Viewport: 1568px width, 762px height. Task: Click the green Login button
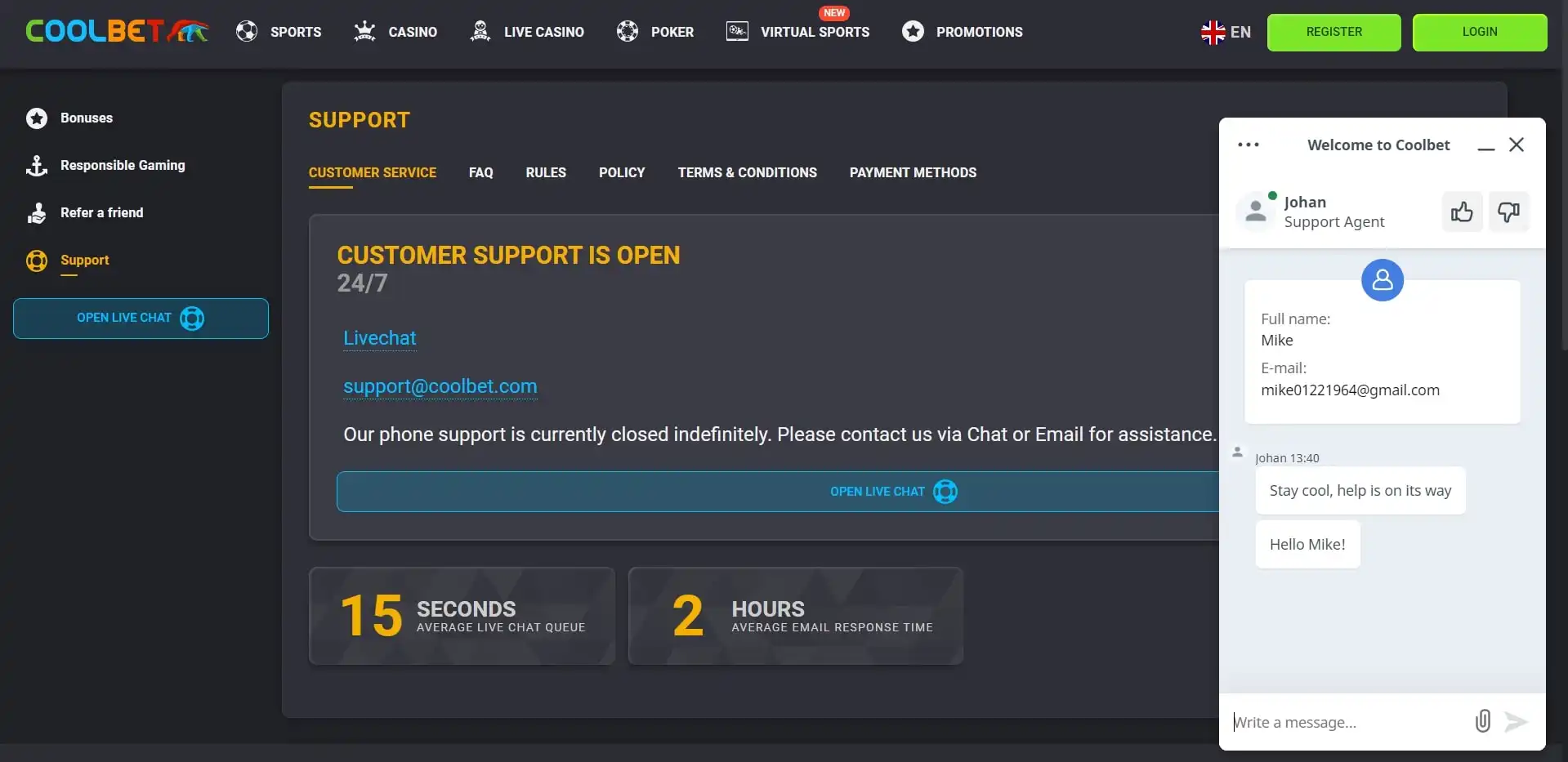click(1480, 32)
